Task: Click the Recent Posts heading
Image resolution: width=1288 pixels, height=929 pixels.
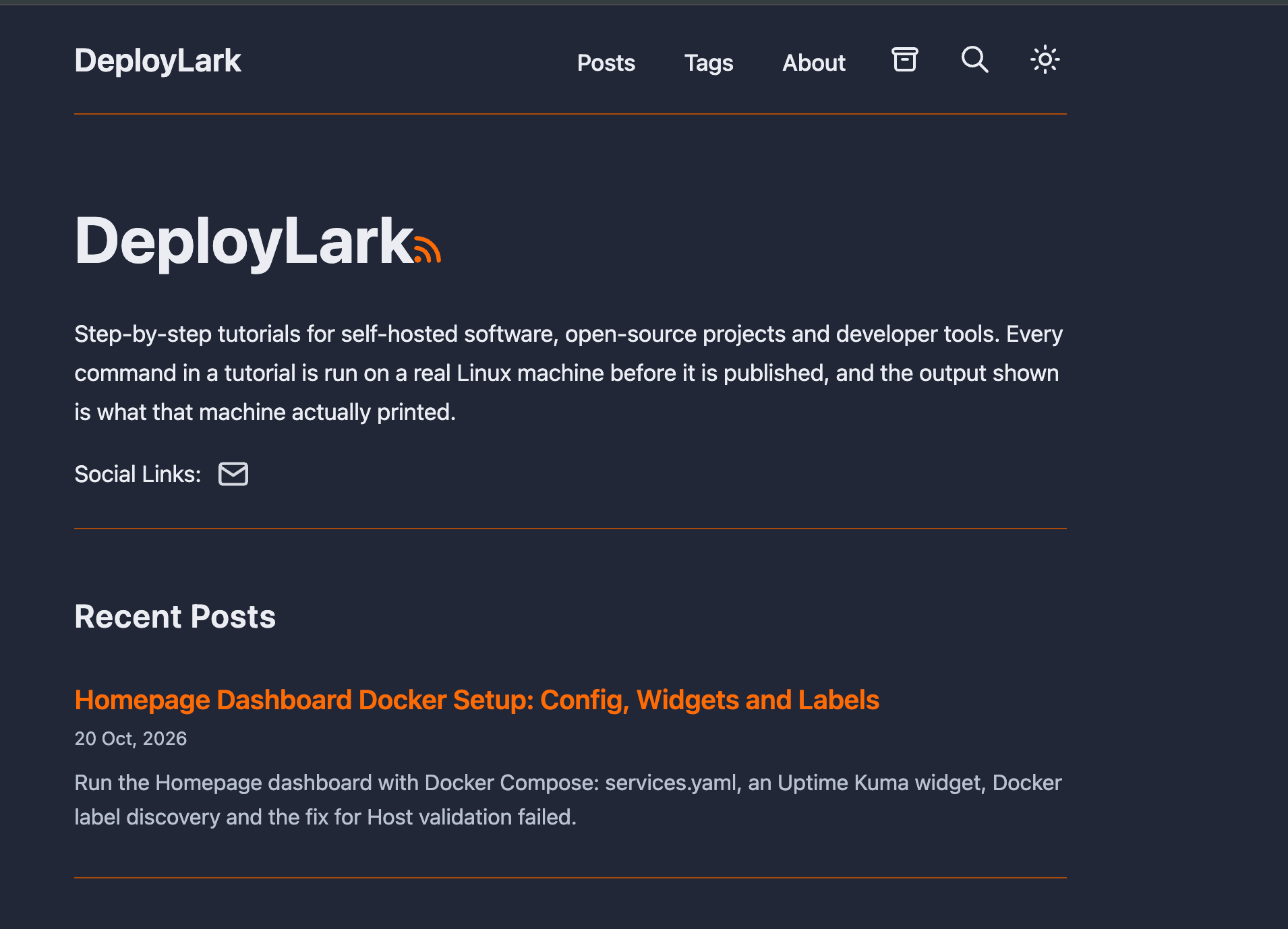Action: coord(175,617)
